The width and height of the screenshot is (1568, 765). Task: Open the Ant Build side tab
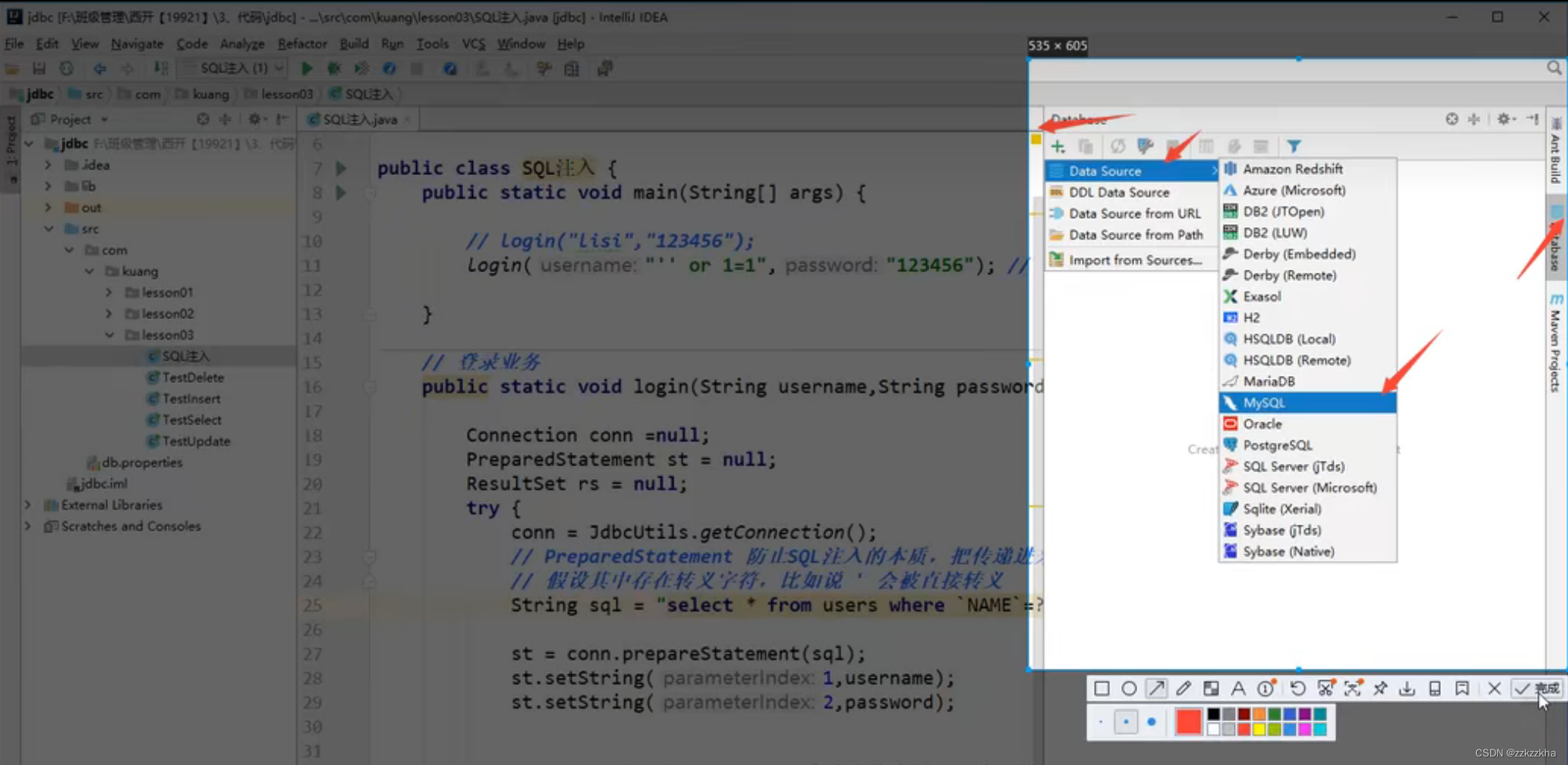(x=1556, y=151)
